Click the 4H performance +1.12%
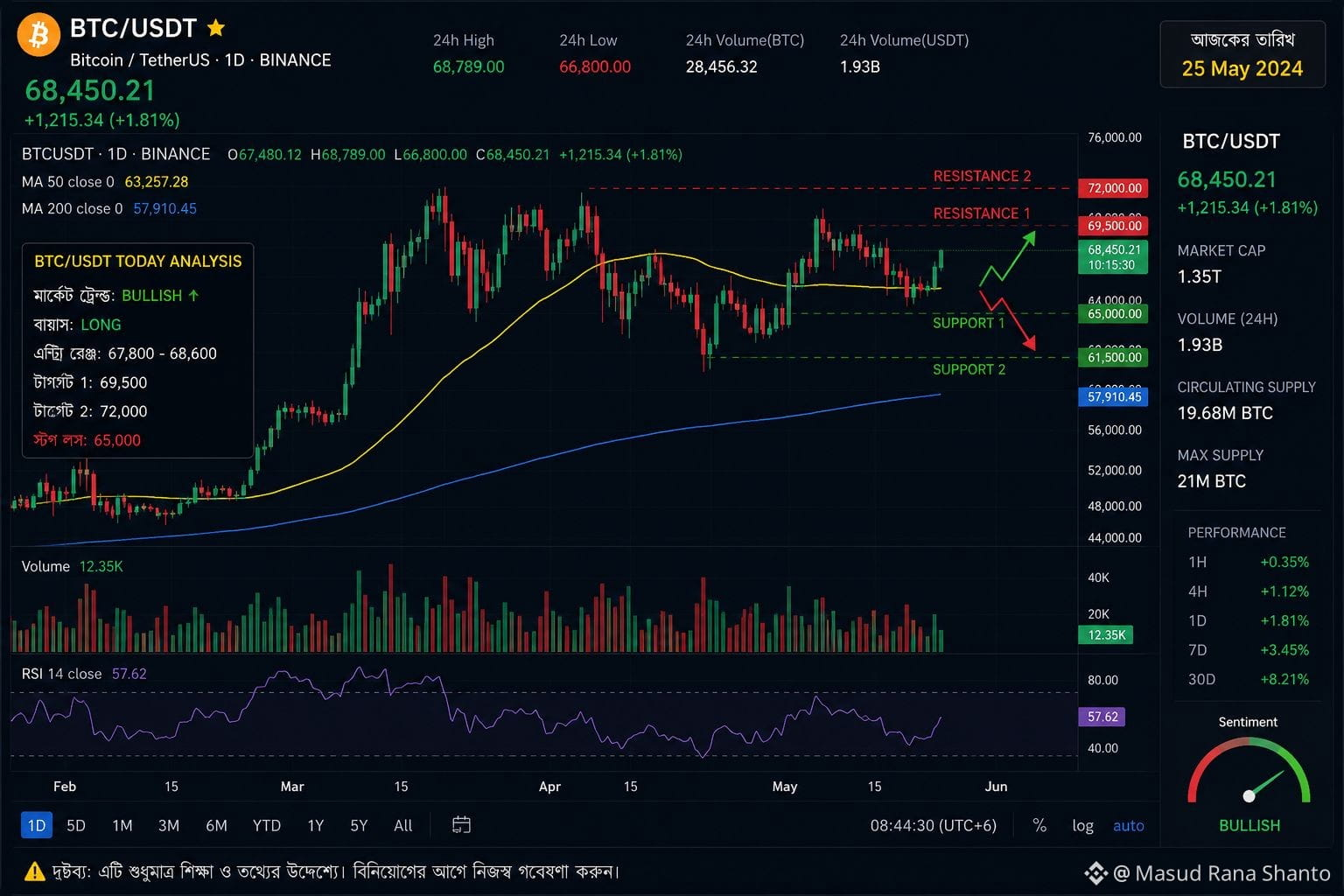The image size is (1344, 896). click(x=1284, y=591)
